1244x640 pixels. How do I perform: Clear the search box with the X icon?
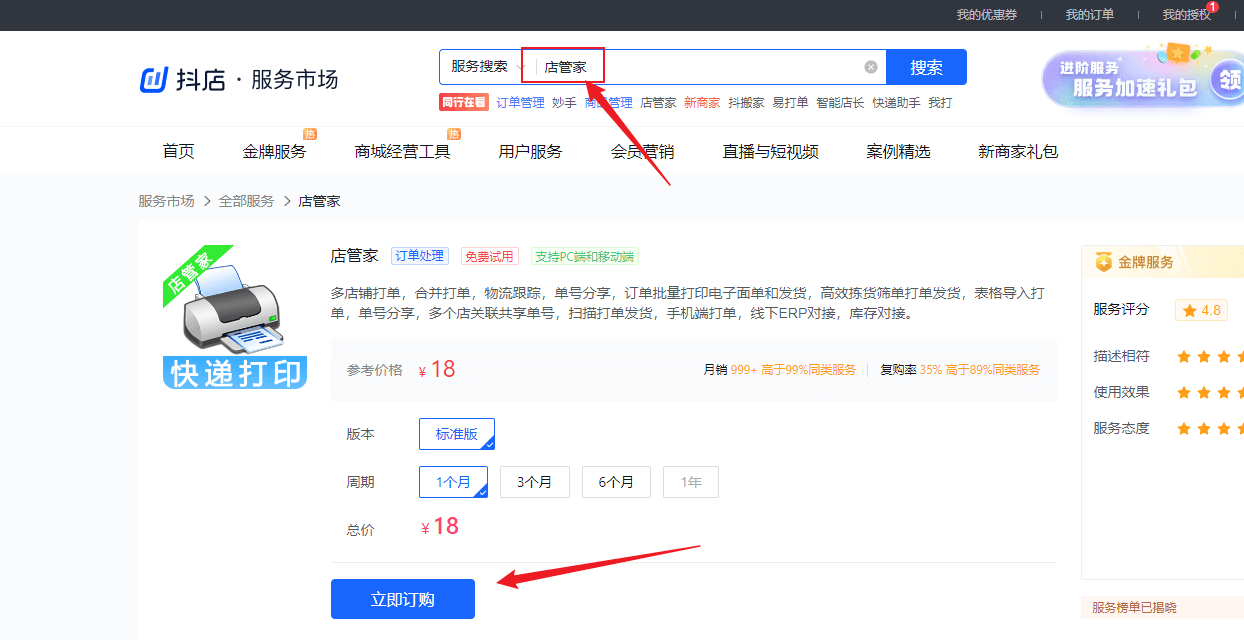pyautogui.click(x=871, y=67)
